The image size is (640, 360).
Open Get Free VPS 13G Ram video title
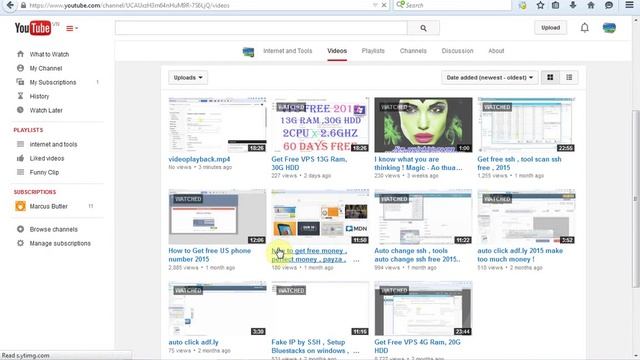coord(309,163)
